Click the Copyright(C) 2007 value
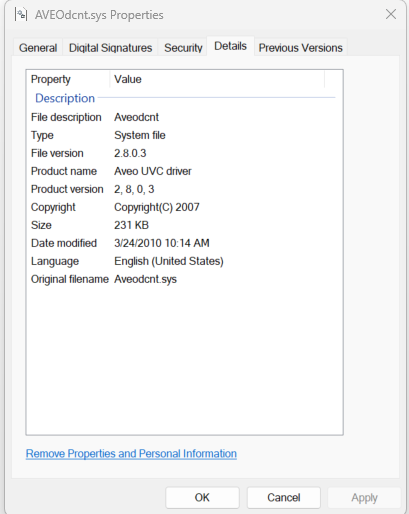 pyautogui.click(x=157, y=207)
